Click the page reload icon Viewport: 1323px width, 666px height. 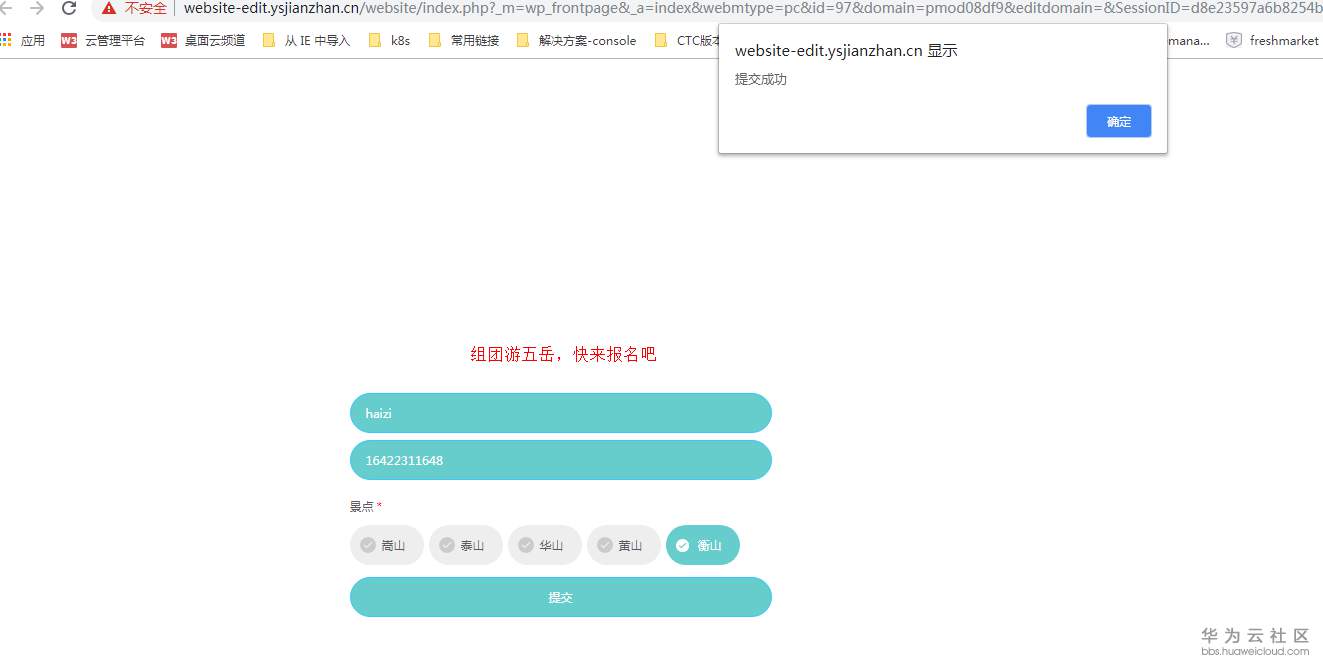pyautogui.click(x=68, y=9)
